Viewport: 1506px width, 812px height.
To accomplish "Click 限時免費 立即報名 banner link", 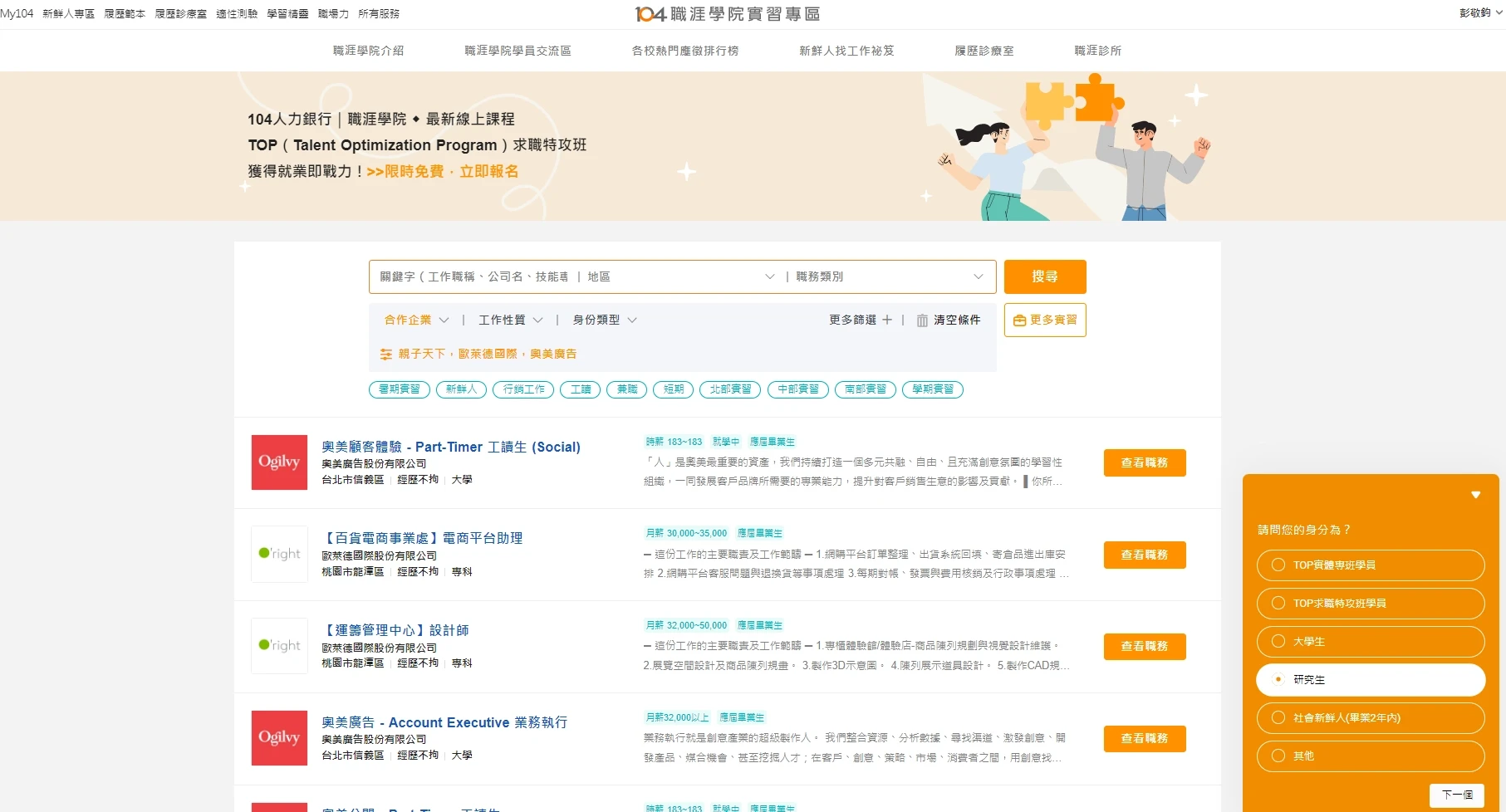I will (x=443, y=171).
